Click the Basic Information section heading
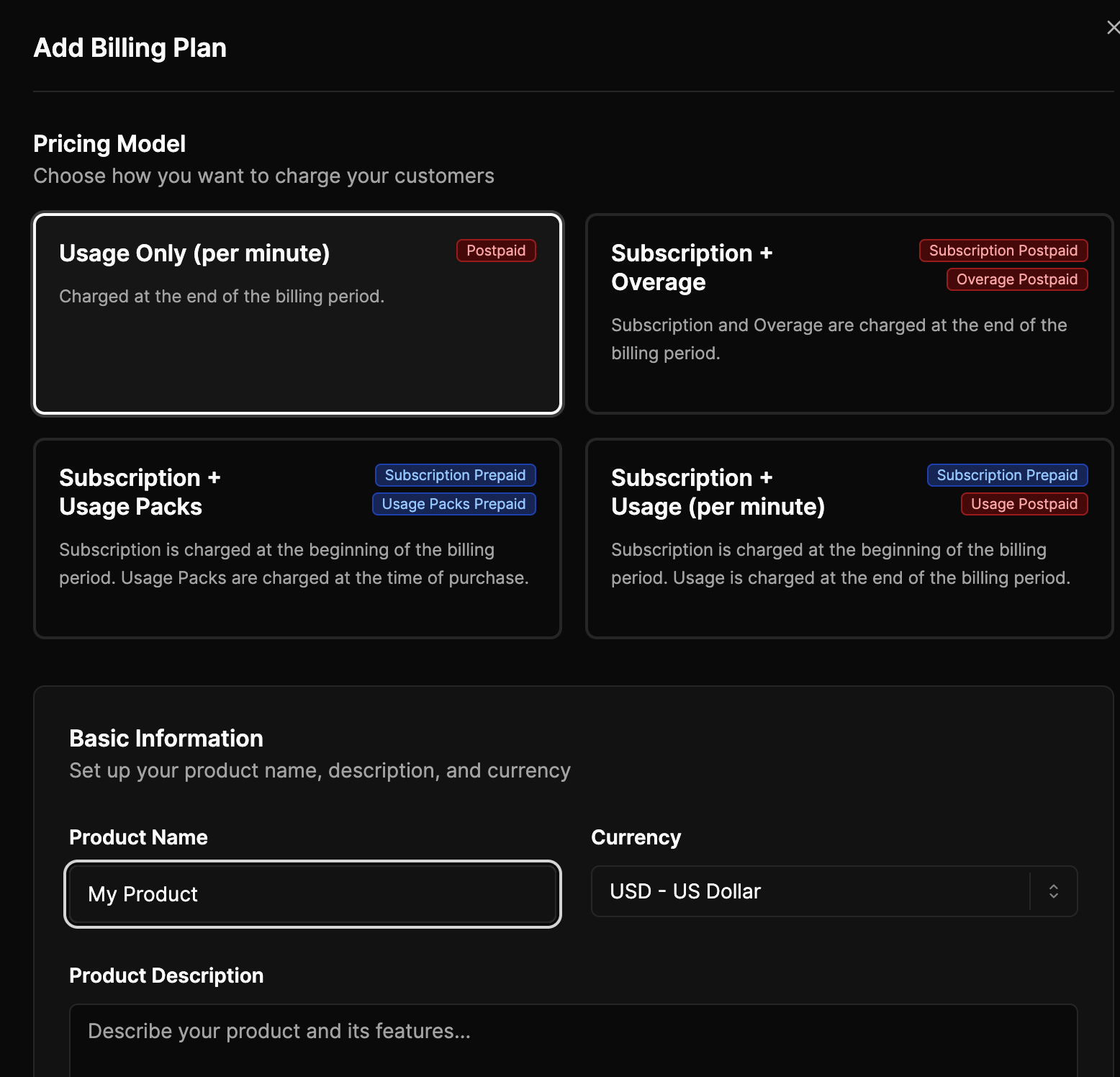This screenshot has width=1120, height=1077. 166,739
